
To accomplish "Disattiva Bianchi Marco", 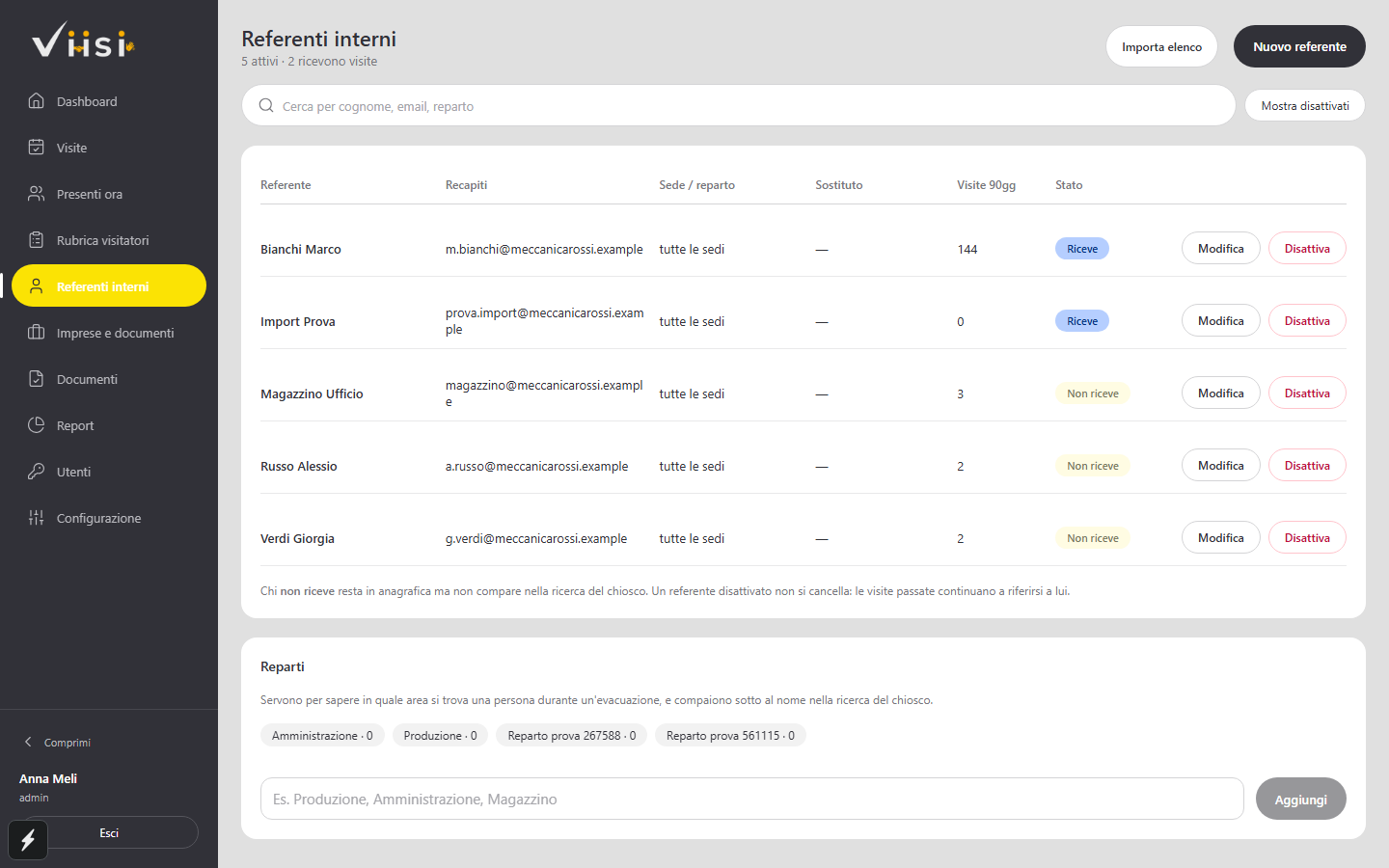I will coord(1307,249).
